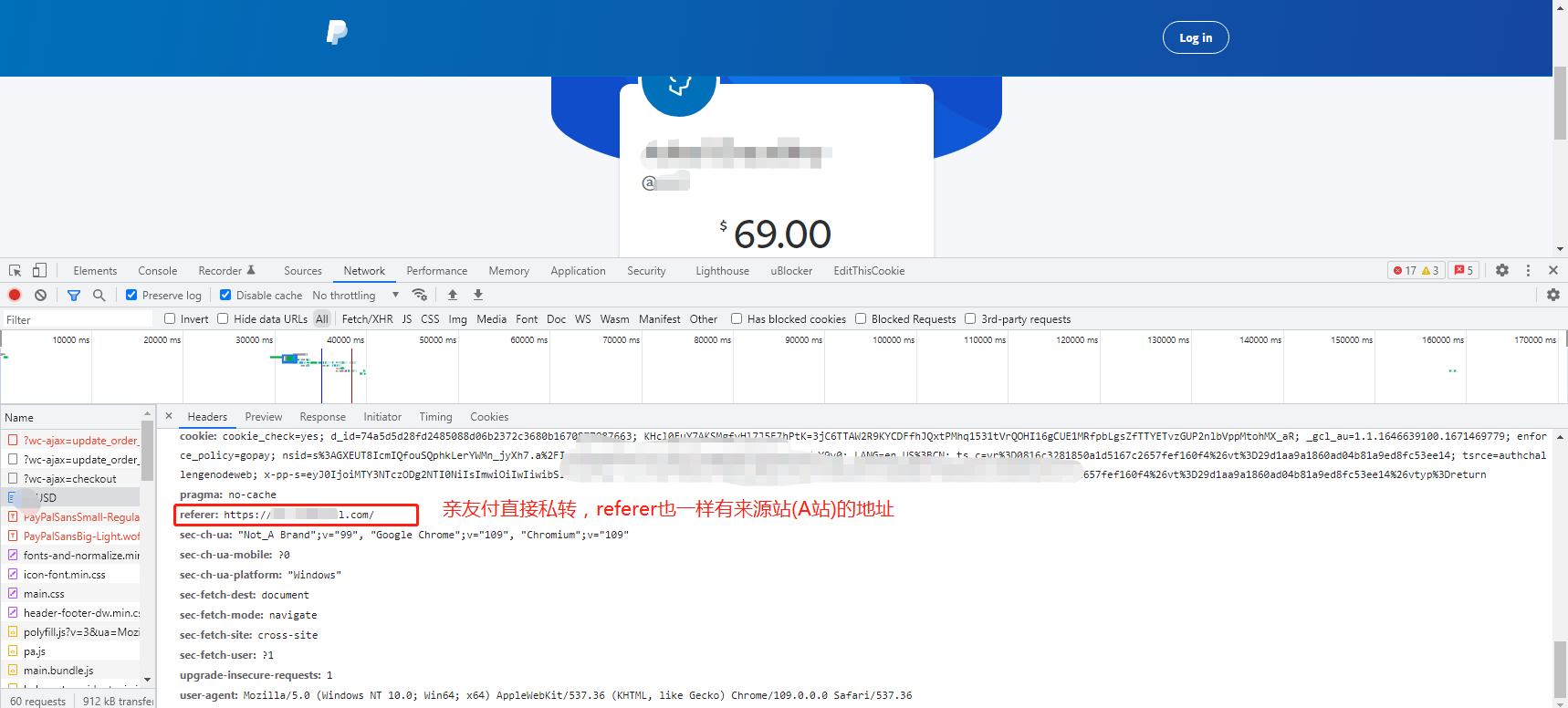This screenshot has height=708, width=1568.
Task: Check Has blocked cookies checkbox
Action: [737, 318]
